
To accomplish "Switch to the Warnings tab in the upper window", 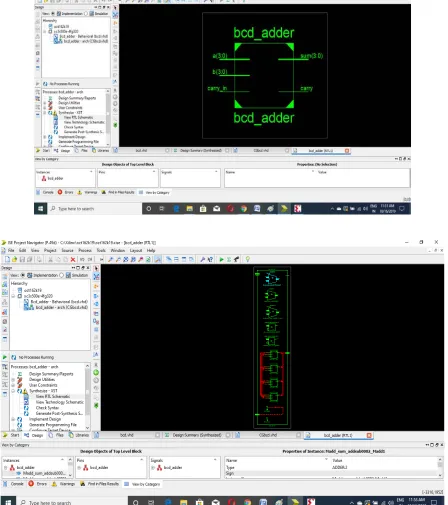I will point(87,192).
